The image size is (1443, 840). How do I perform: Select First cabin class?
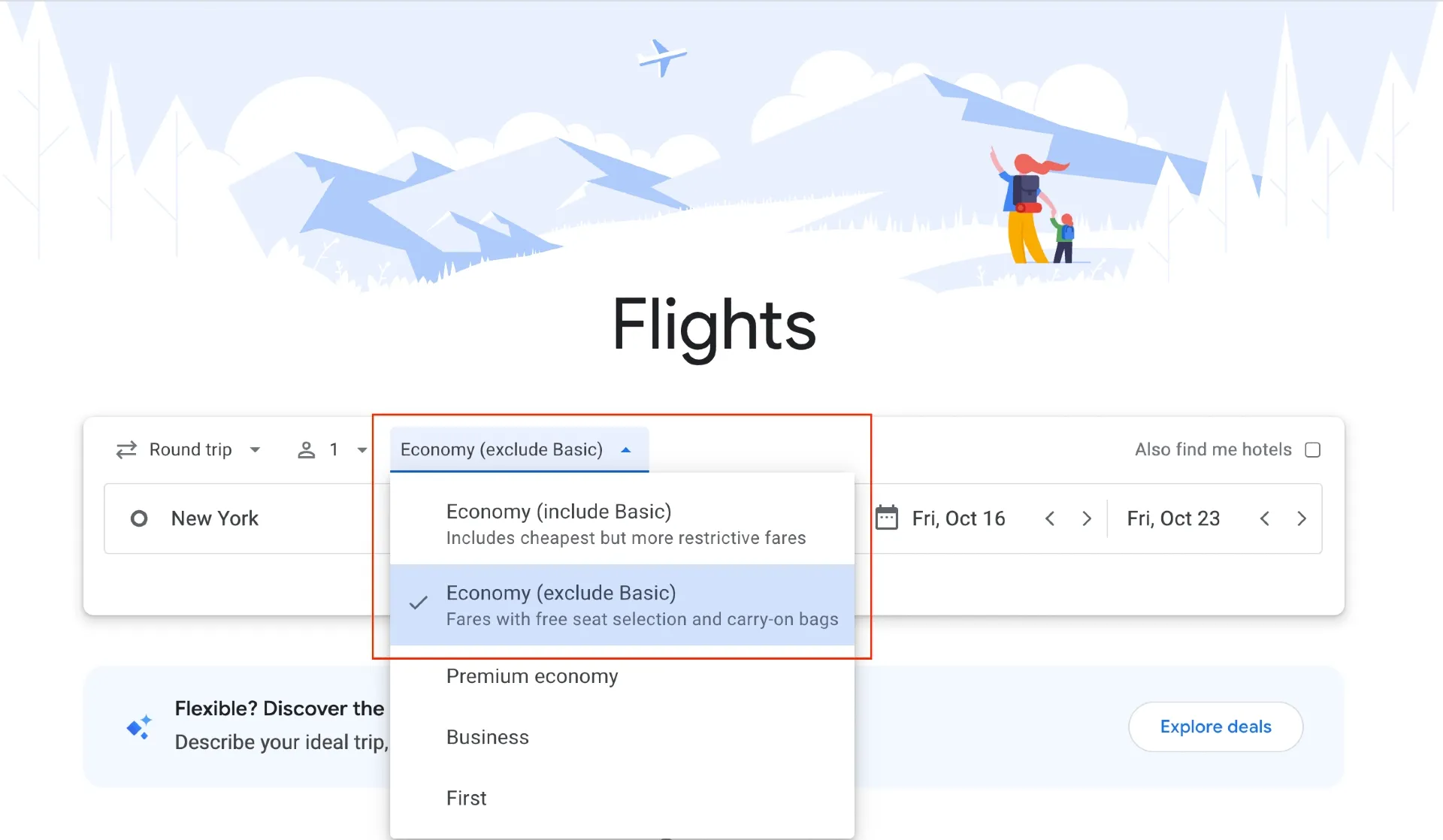[x=466, y=798]
